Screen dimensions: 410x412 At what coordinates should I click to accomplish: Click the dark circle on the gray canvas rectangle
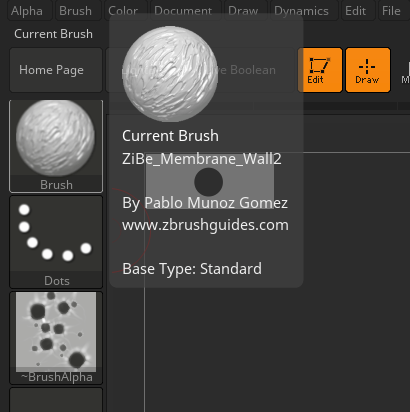pyautogui.click(x=209, y=182)
